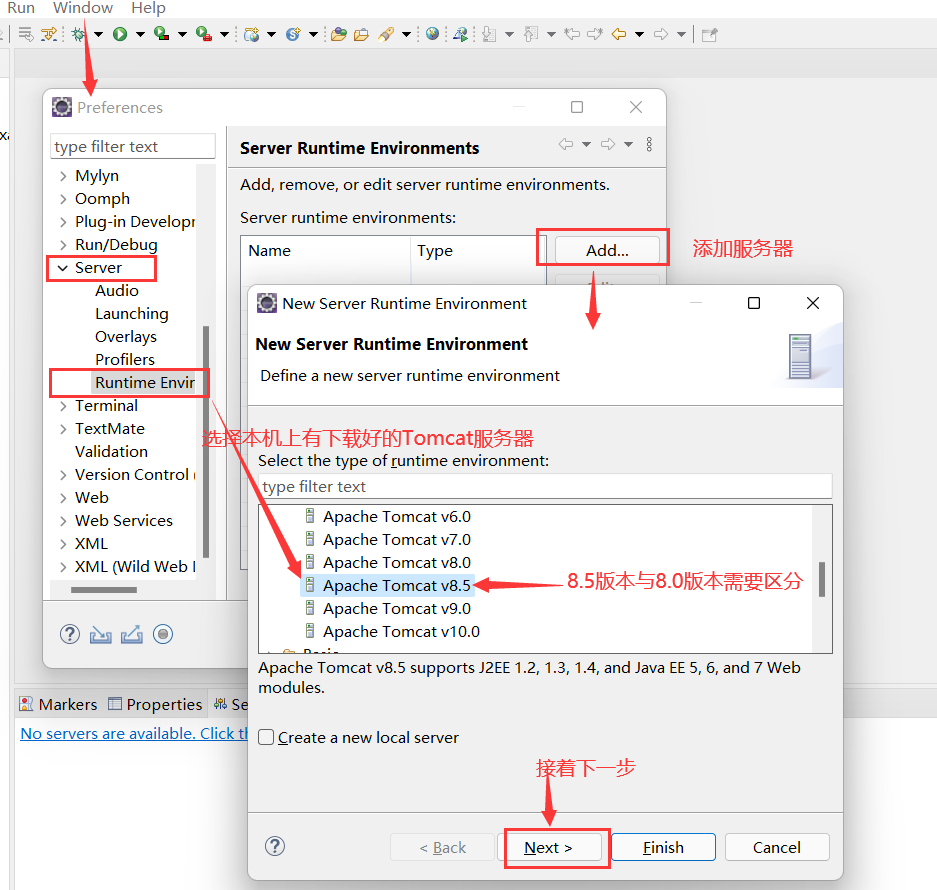Toggle Create a new local server checkbox

266,737
